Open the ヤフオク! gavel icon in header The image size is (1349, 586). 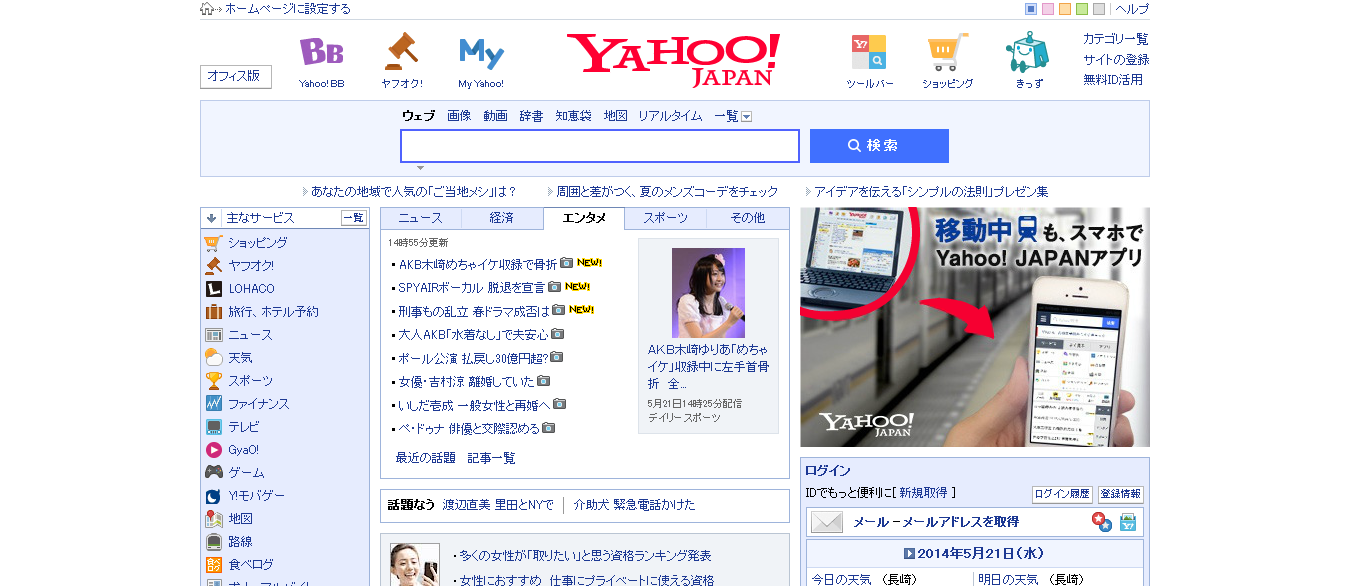401,52
